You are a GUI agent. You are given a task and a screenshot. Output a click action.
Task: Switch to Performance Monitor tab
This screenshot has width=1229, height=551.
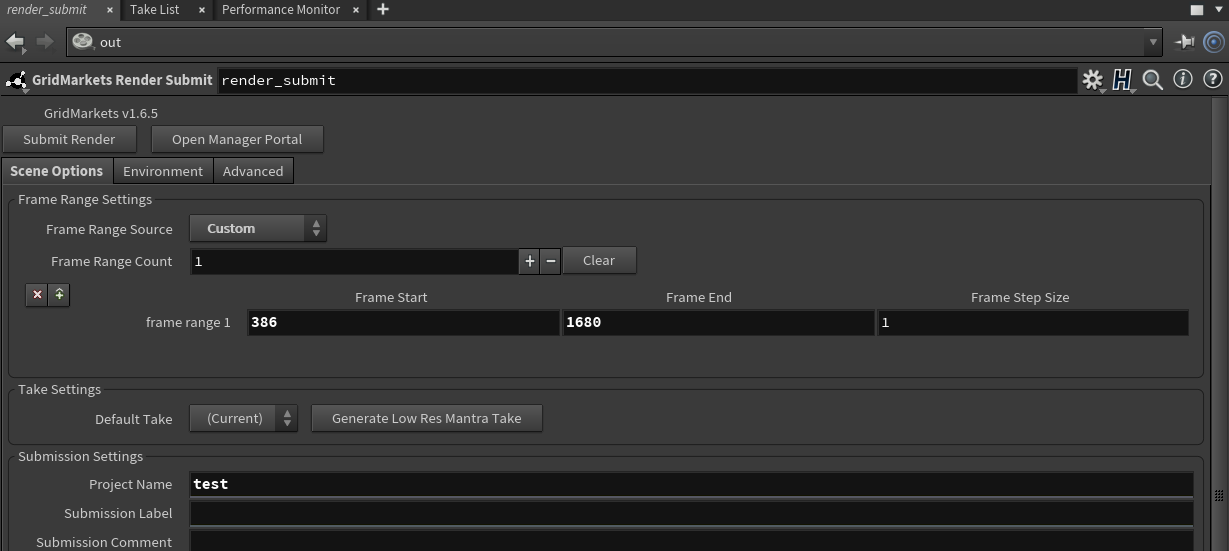click(281, 9)
